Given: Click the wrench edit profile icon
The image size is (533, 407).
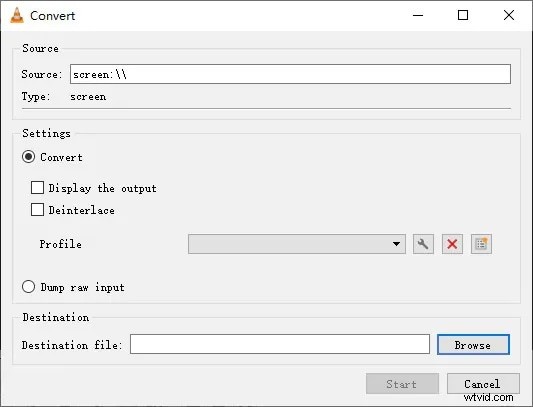Looking at the screenshot, I should pos(423,244).
